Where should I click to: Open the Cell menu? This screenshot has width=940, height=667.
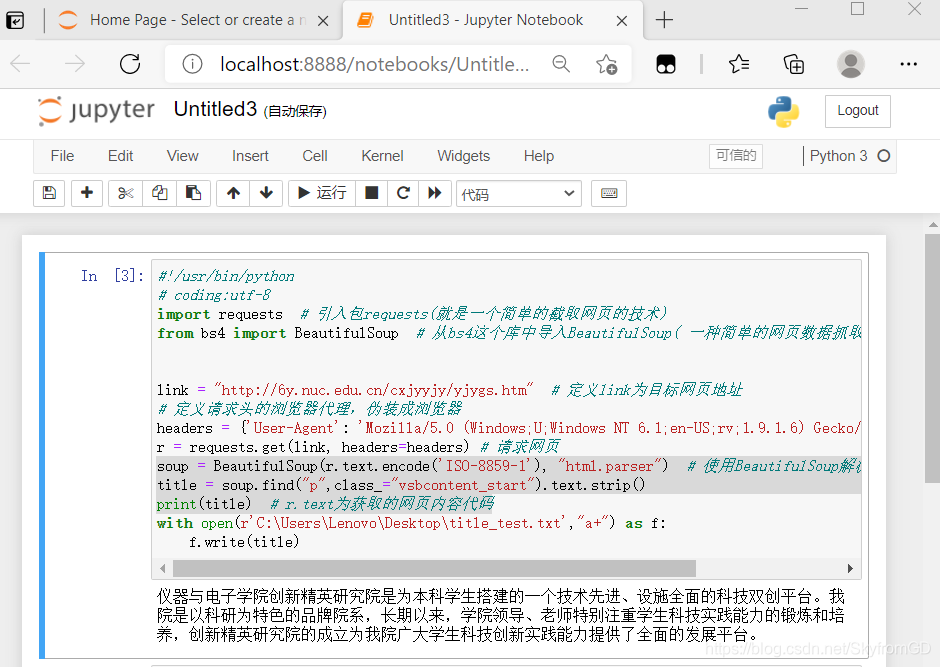tap(315, 156)
